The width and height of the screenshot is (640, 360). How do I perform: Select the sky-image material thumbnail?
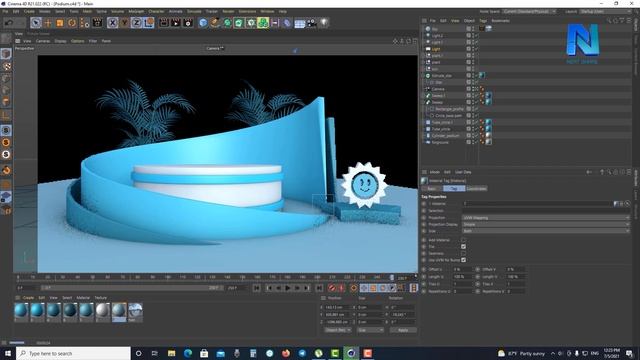(136, 311)
